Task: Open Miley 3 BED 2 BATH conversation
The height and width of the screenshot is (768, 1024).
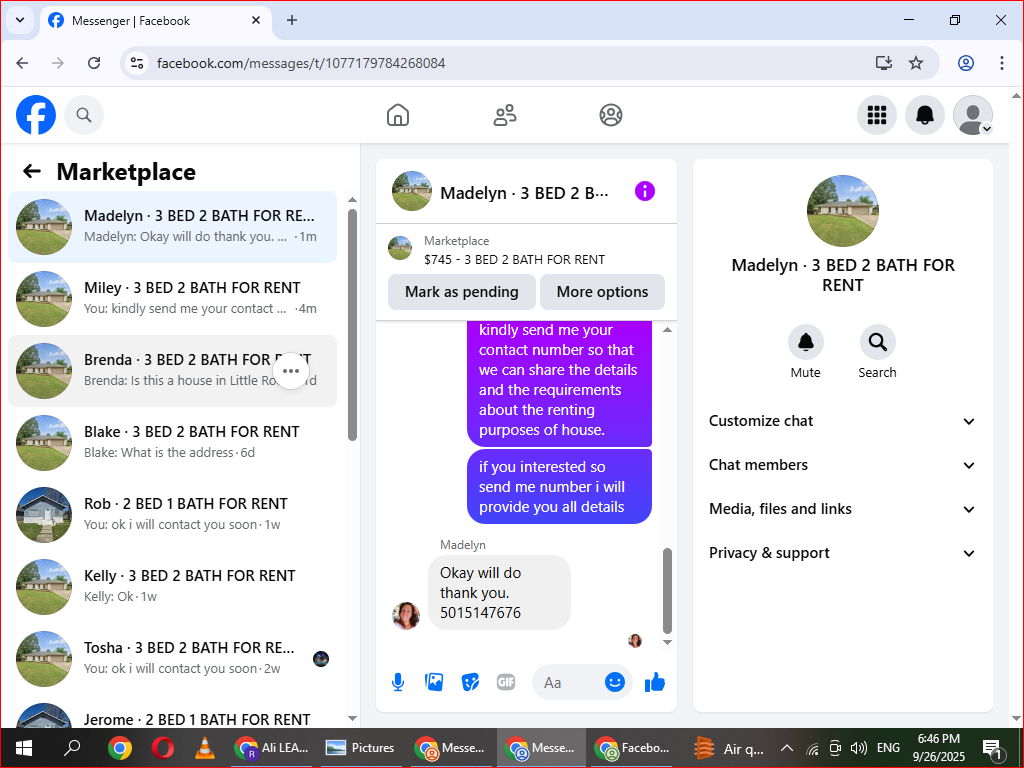Action: [172, 298]
